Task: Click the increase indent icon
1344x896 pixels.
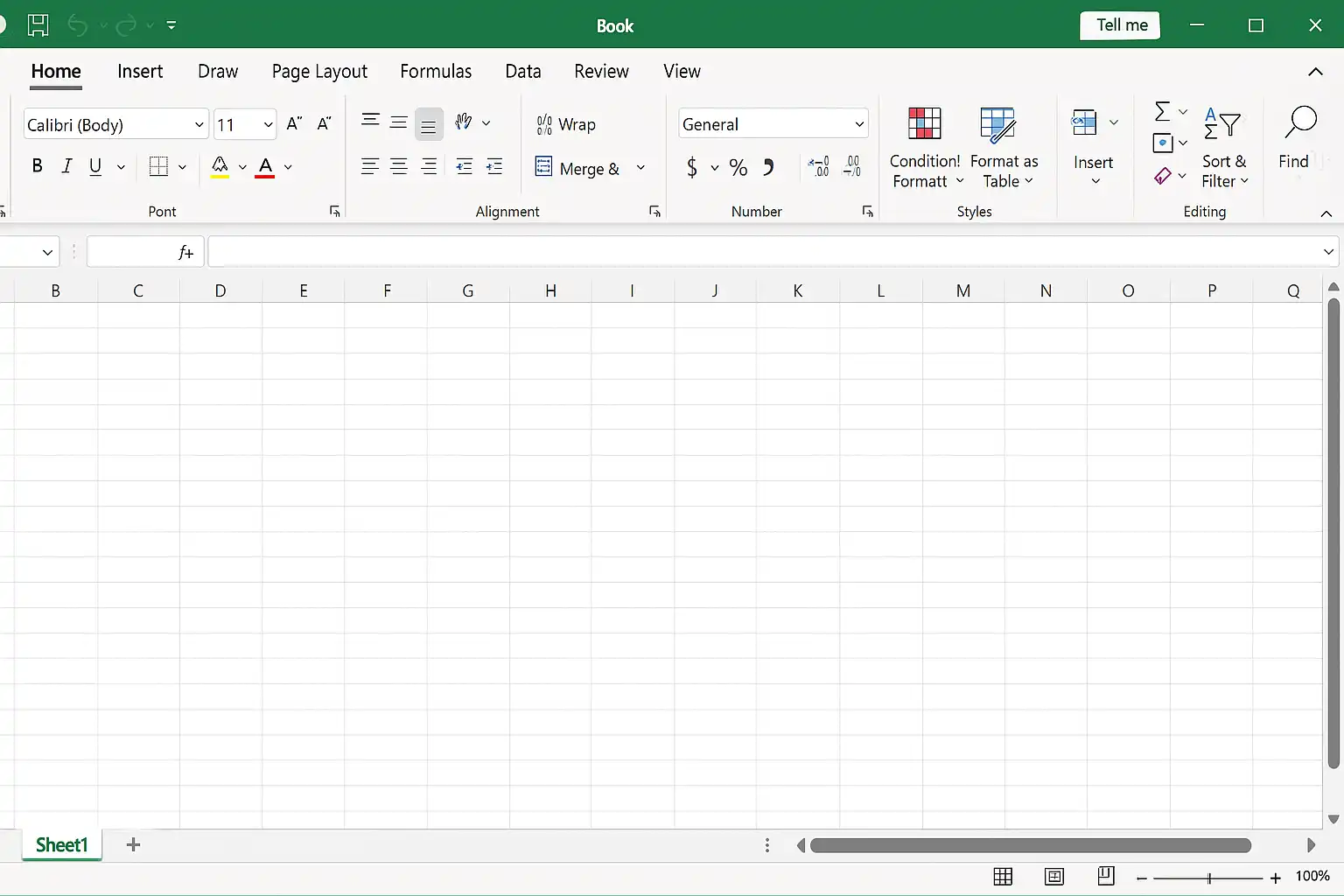Action: tap(494, 166)
